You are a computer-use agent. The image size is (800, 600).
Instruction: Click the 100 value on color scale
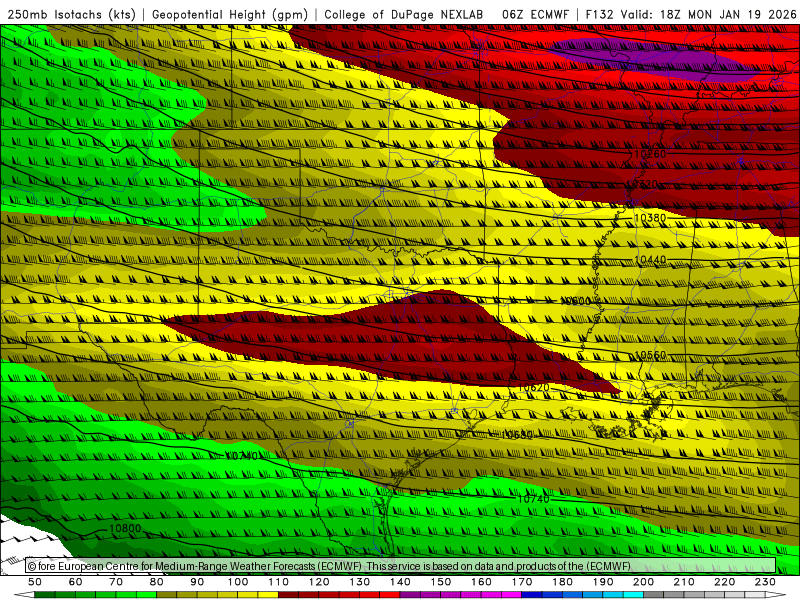(238, 582)
